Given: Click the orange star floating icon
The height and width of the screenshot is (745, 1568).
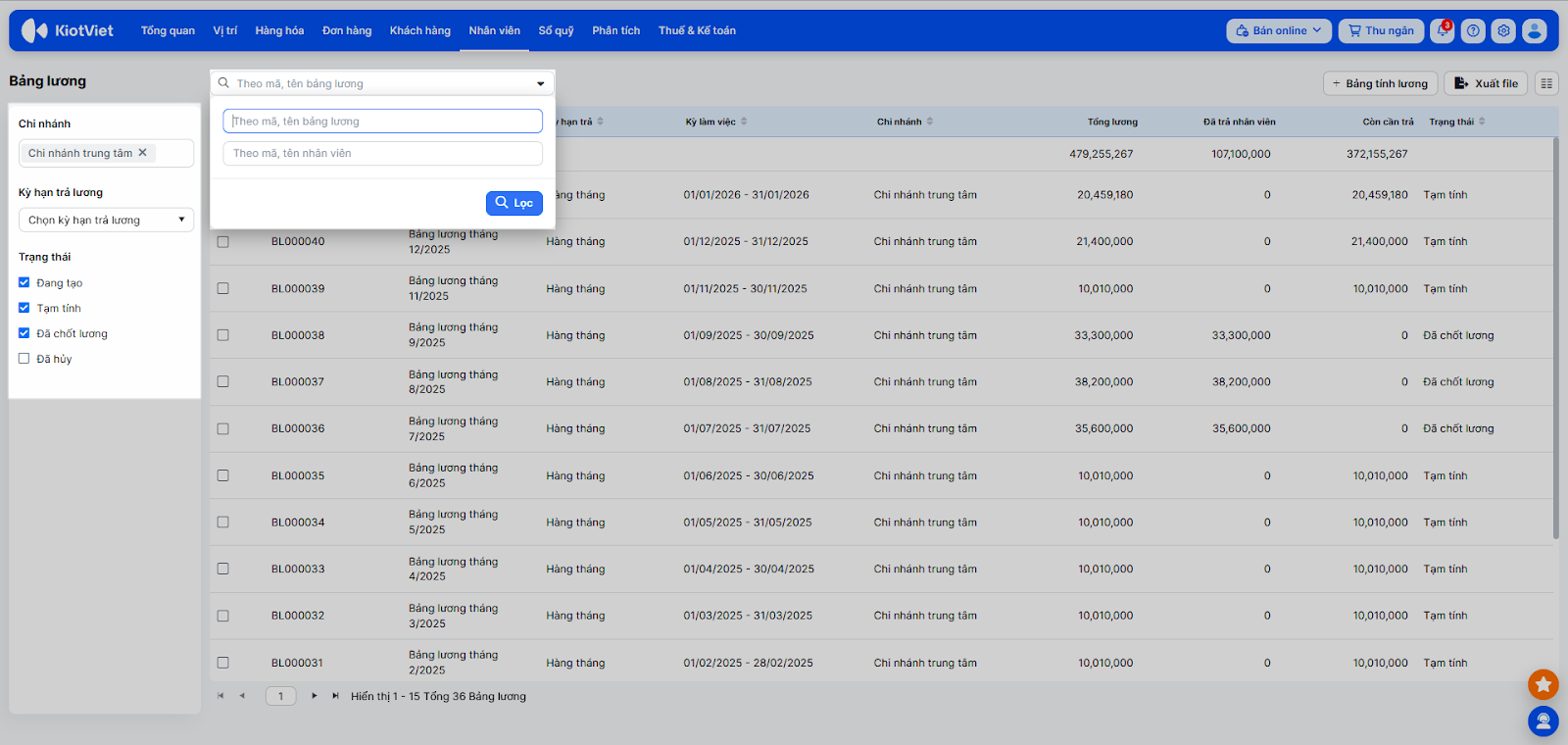Looking at the screenshot, I should tap(1543, 684).
